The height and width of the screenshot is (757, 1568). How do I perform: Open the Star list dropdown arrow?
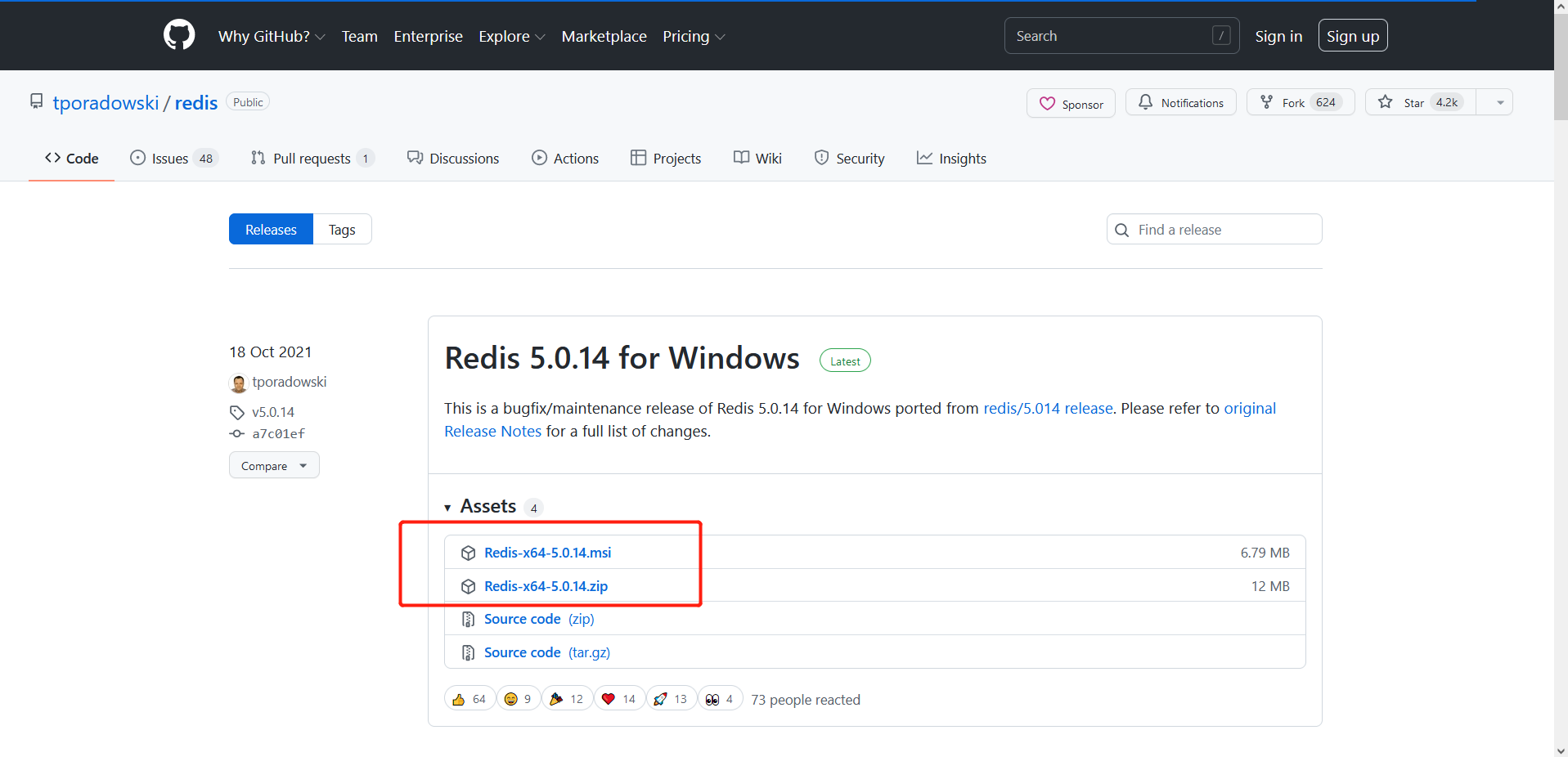pos(1499,102)
